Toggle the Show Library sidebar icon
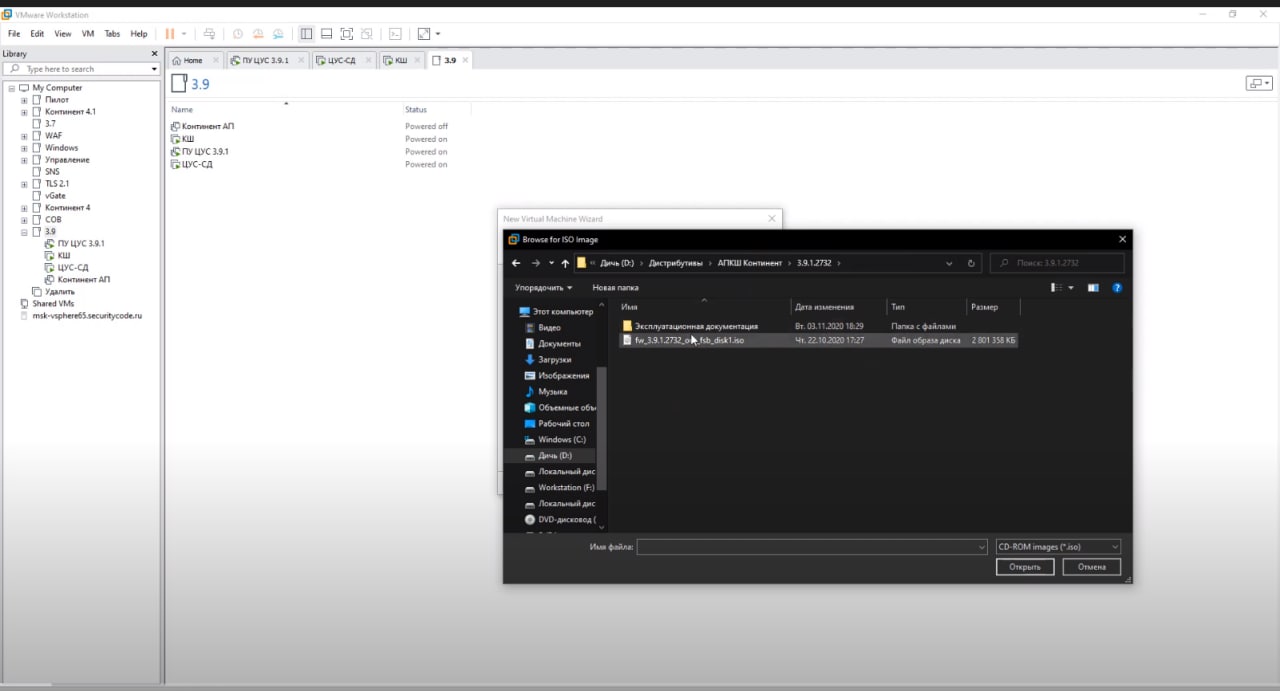 pos(307,34)
